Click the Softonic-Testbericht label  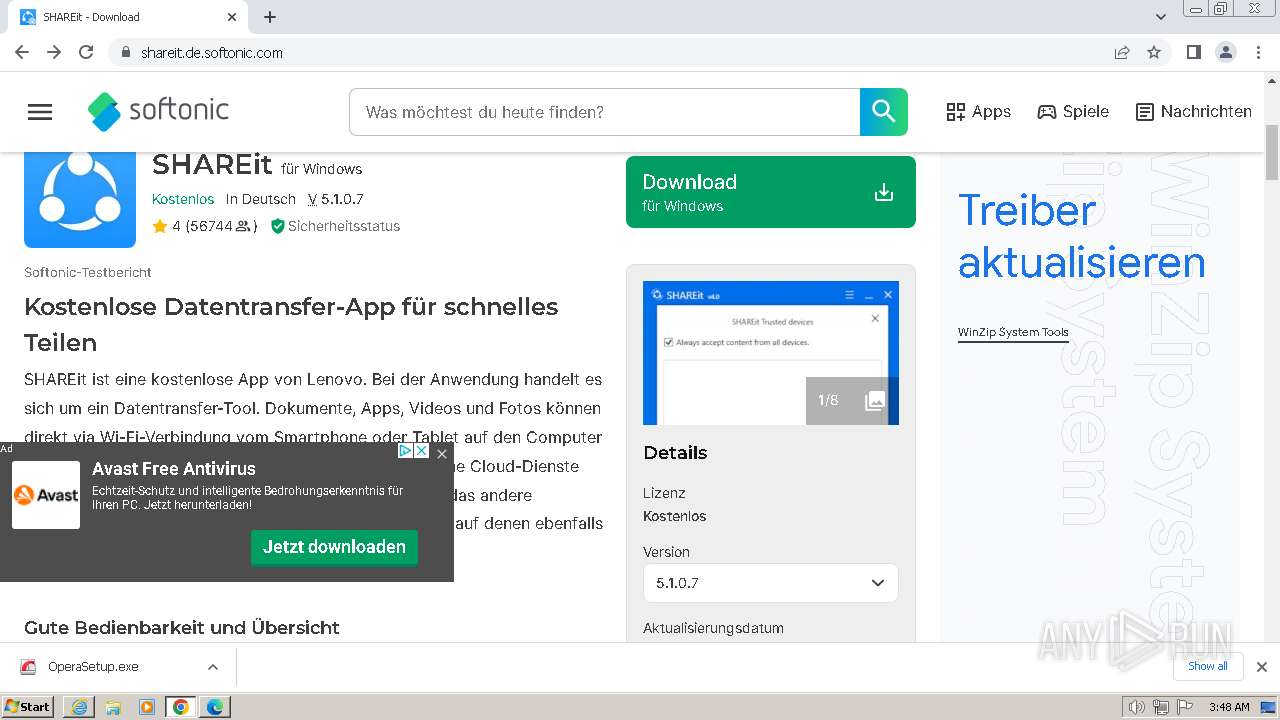(x=88, y=272)
